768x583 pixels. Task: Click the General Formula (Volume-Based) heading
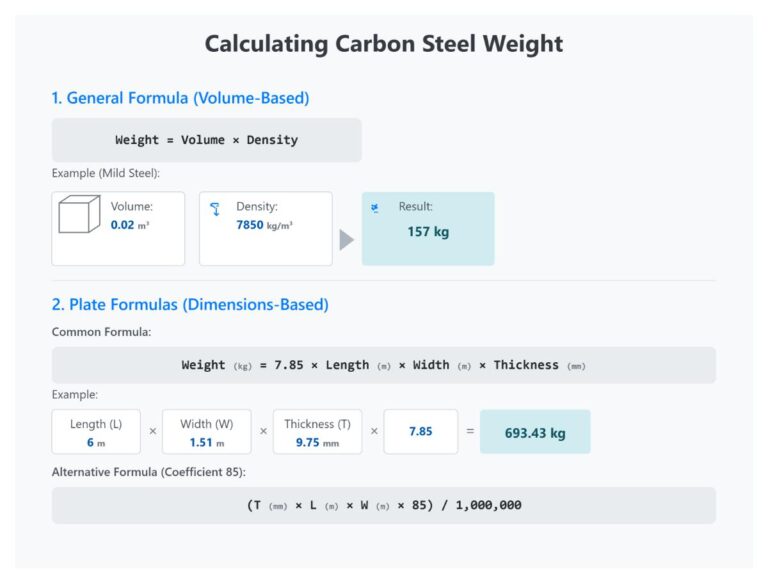180,98
